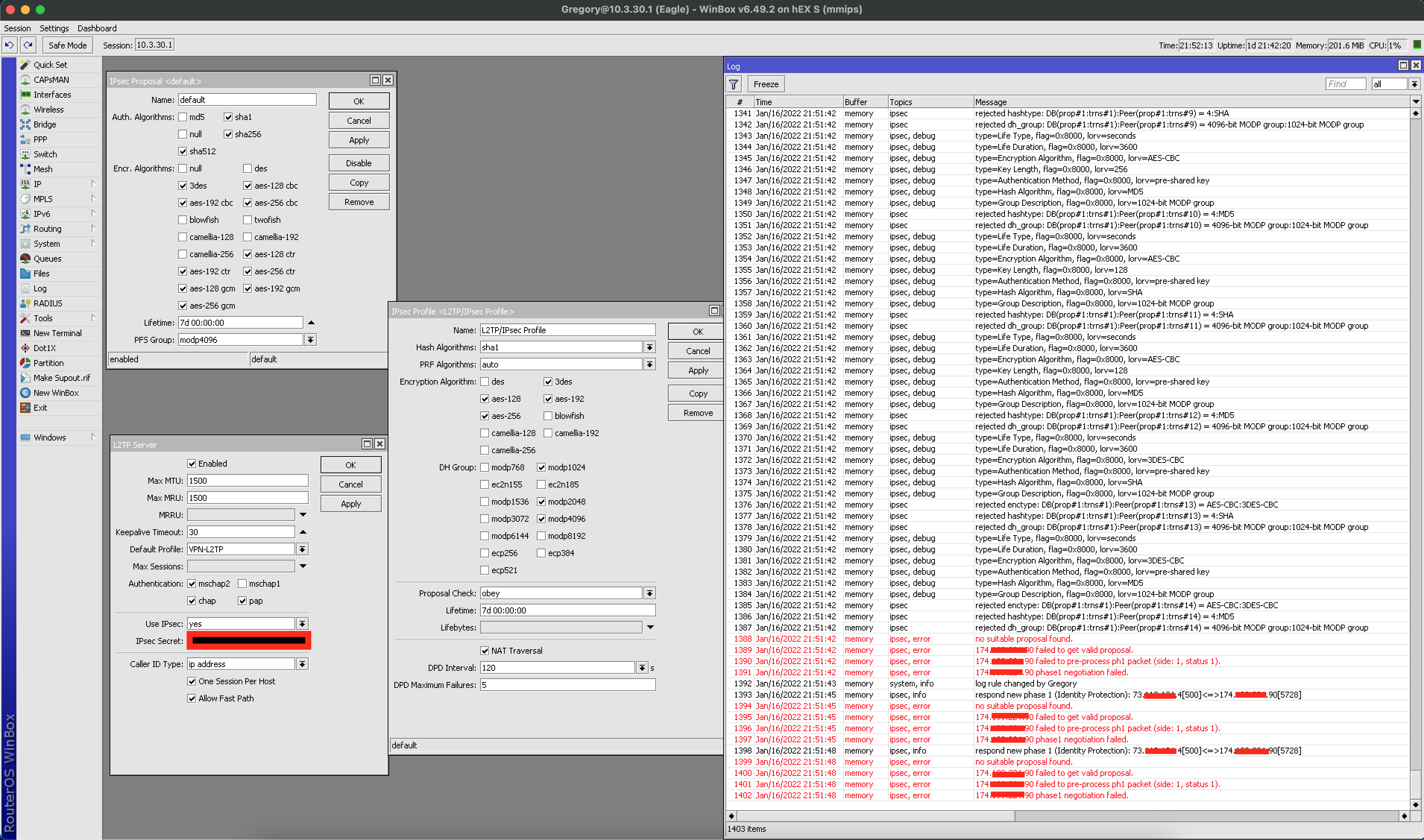Click Apply in L2TP Server window
Screen dimensions: 1424x840
click(351, 504)
